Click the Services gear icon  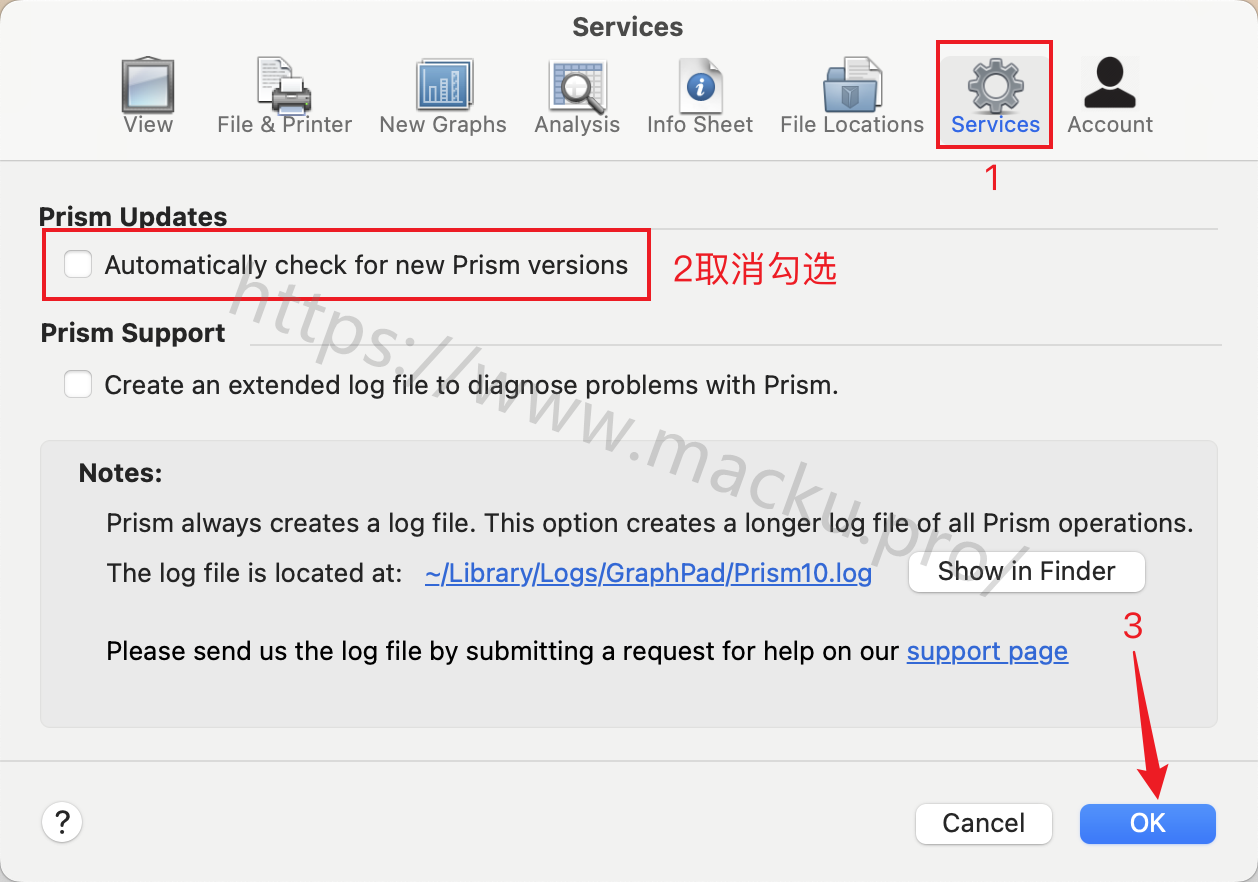[x=995, y=84]
